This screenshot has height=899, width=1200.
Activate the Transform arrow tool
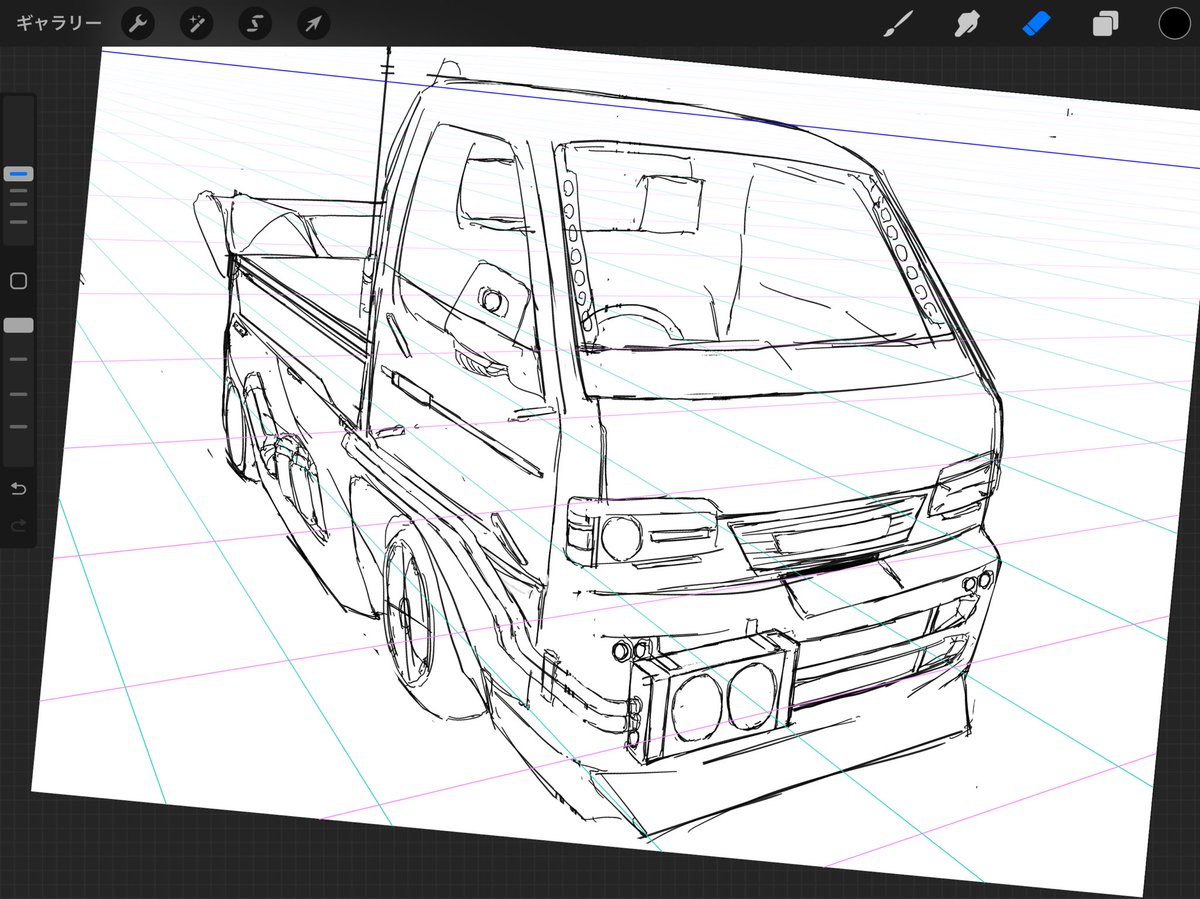coord(314,23)
